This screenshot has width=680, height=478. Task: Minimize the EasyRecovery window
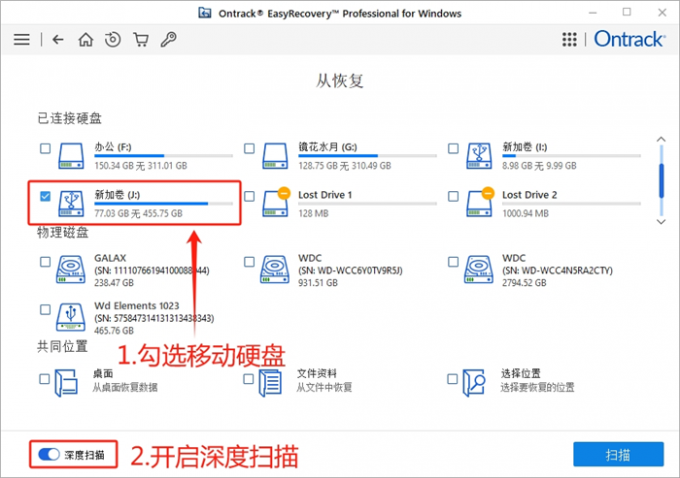593,13
